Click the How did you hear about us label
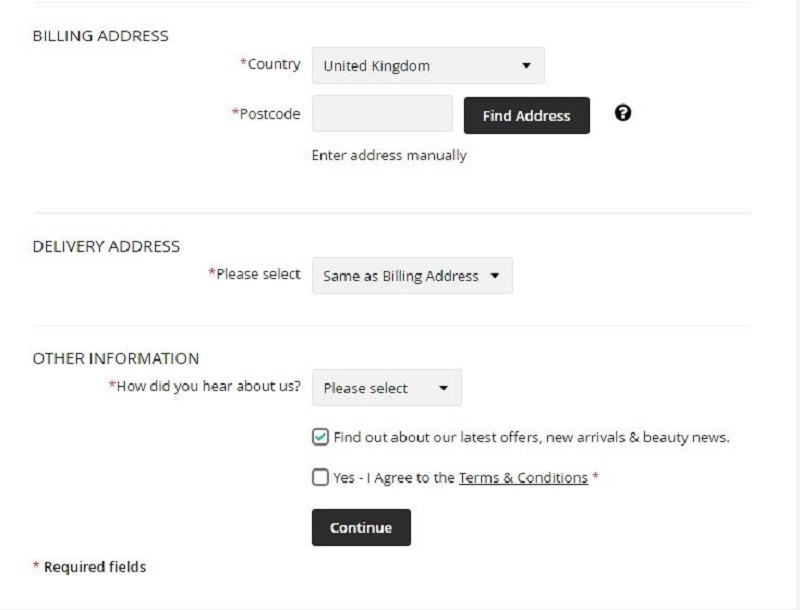Screen dimensions: 800x610 [x=204, y=386]
